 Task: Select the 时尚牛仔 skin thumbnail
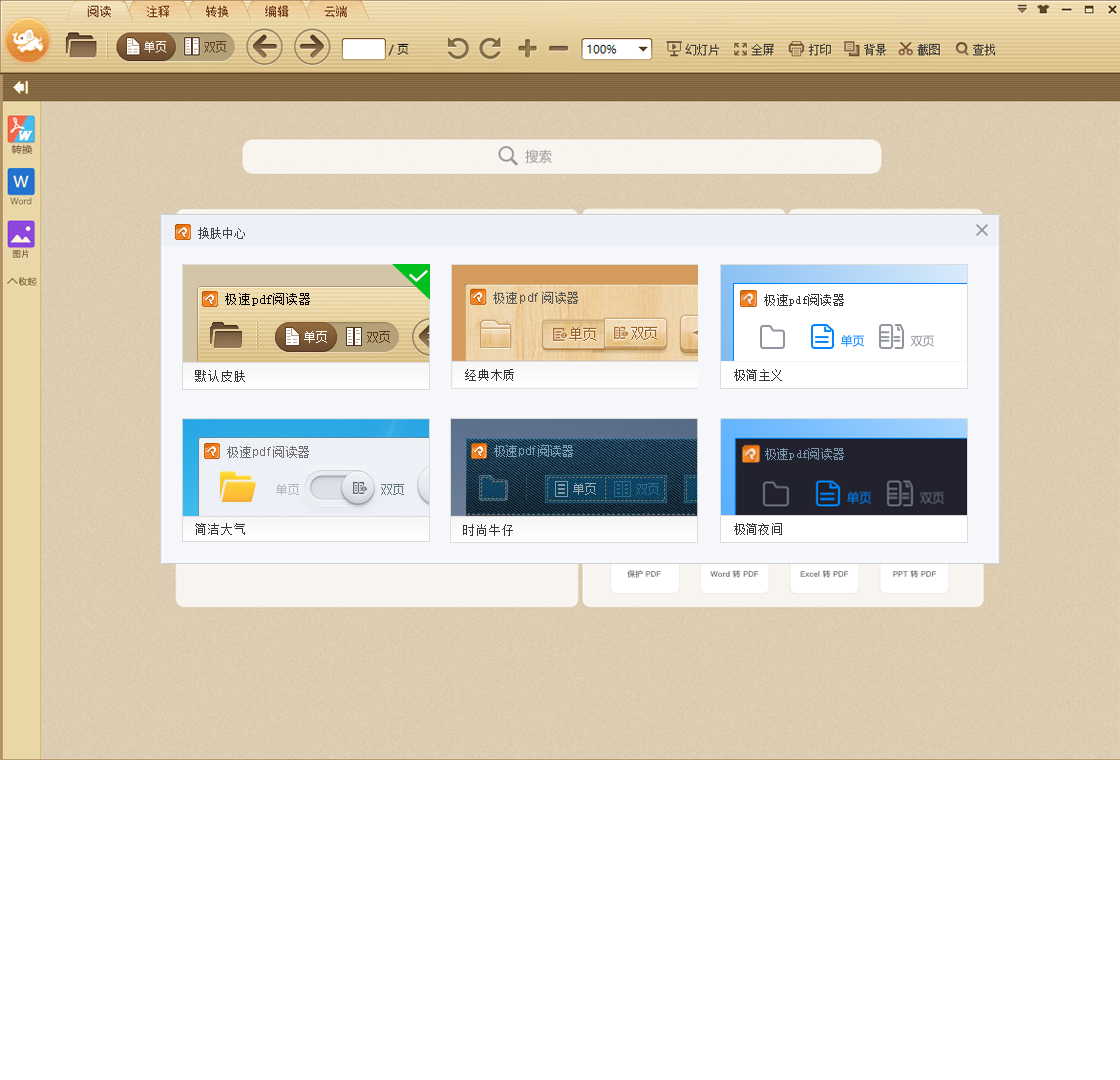click(x=574, y=480)
